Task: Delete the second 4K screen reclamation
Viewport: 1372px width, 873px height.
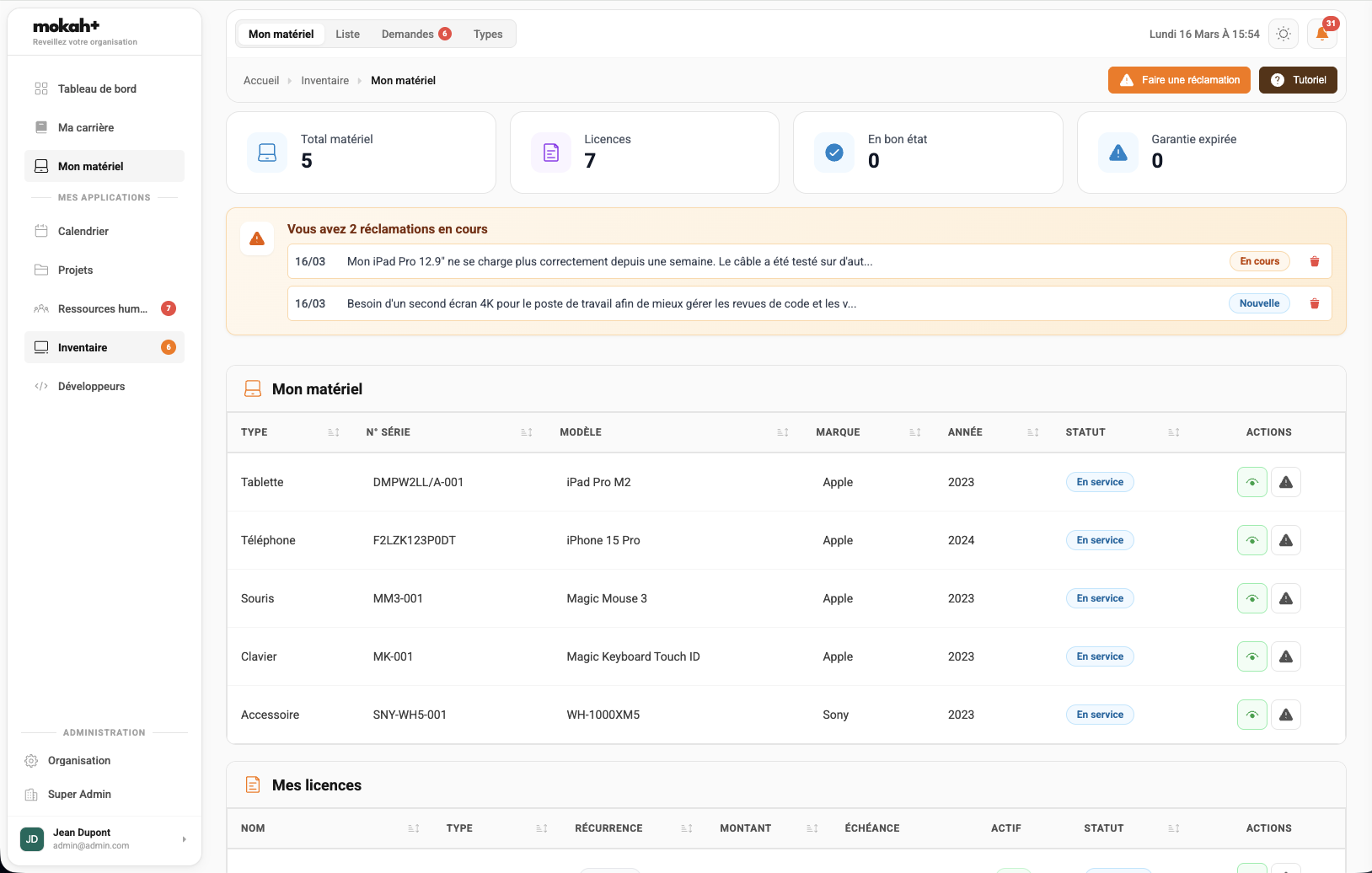Action: (x=1314, y=303)
